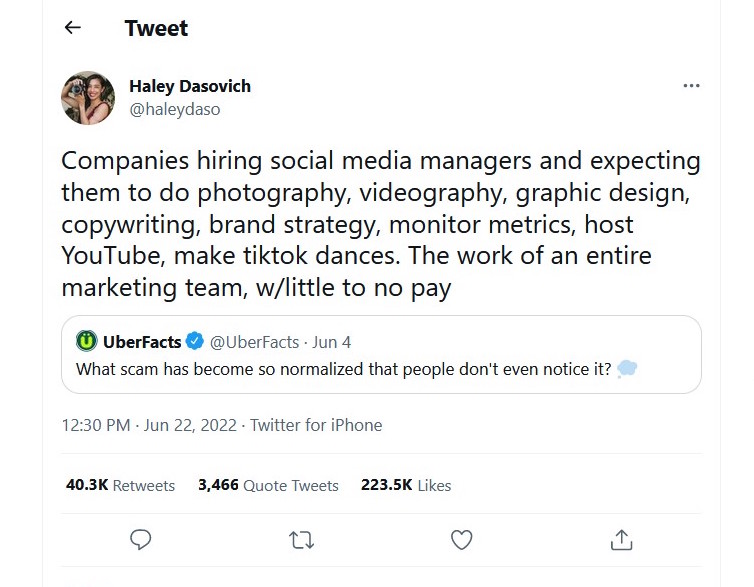754x587 pixels.
Task: Open the quoted UberFacts tweet card
Action: (x=381, y=354)
